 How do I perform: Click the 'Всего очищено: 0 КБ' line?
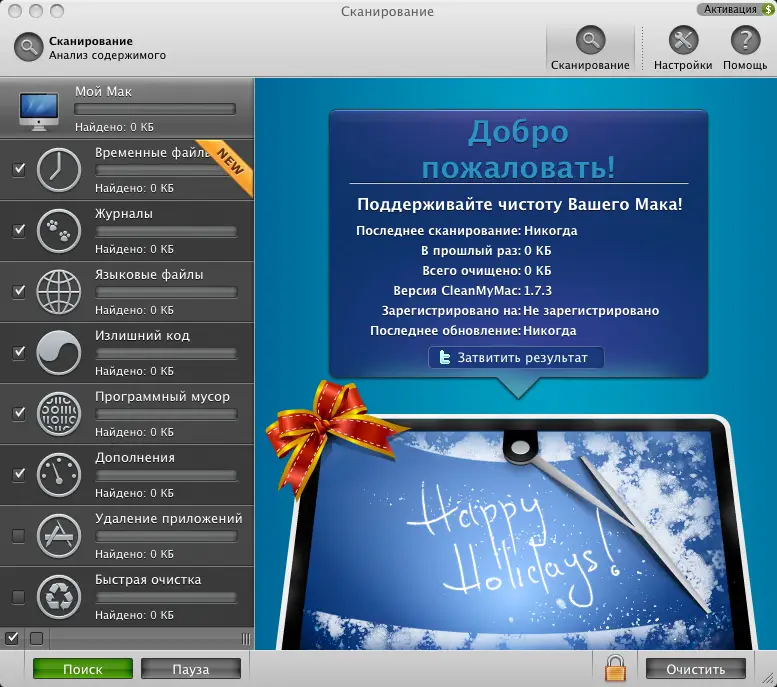click(x=487, y=271)
